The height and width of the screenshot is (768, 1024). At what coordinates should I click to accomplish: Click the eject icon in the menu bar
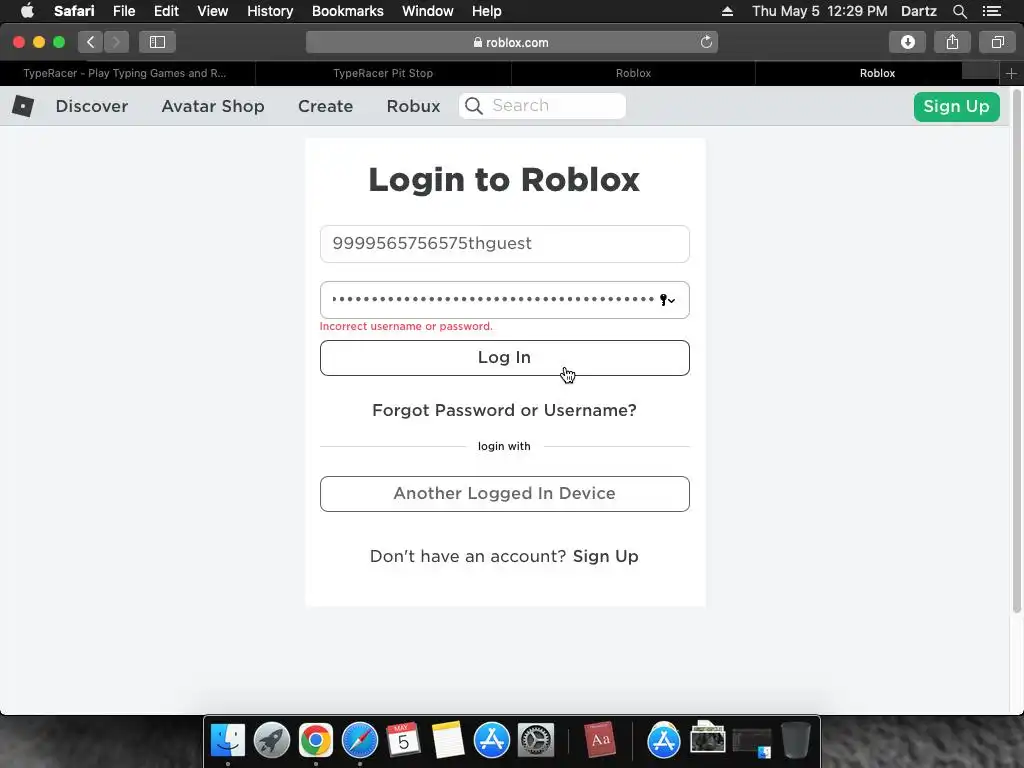[x=727, y=11]
